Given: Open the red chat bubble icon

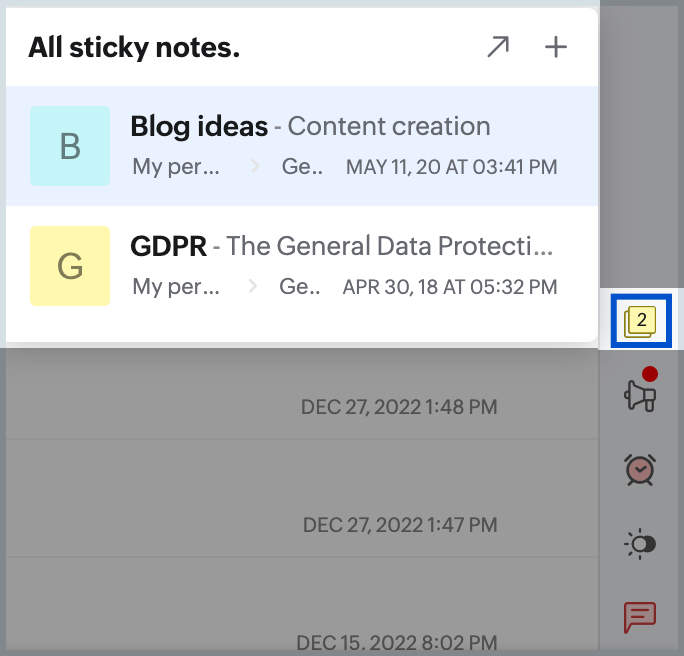Looking at the screenshot, I should pyautogui.click(x=639, y=617).
